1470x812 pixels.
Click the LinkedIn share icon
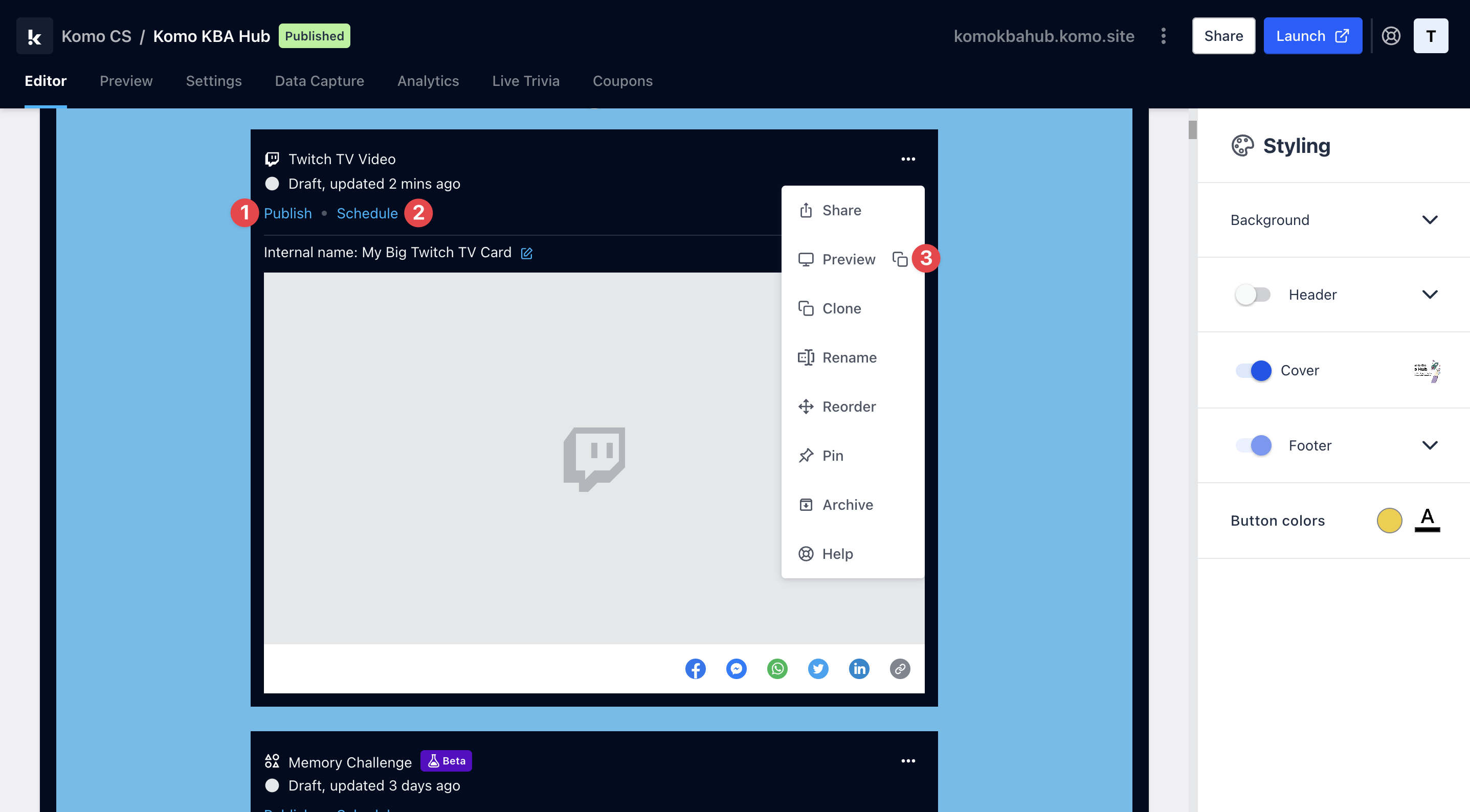(858, 668)
